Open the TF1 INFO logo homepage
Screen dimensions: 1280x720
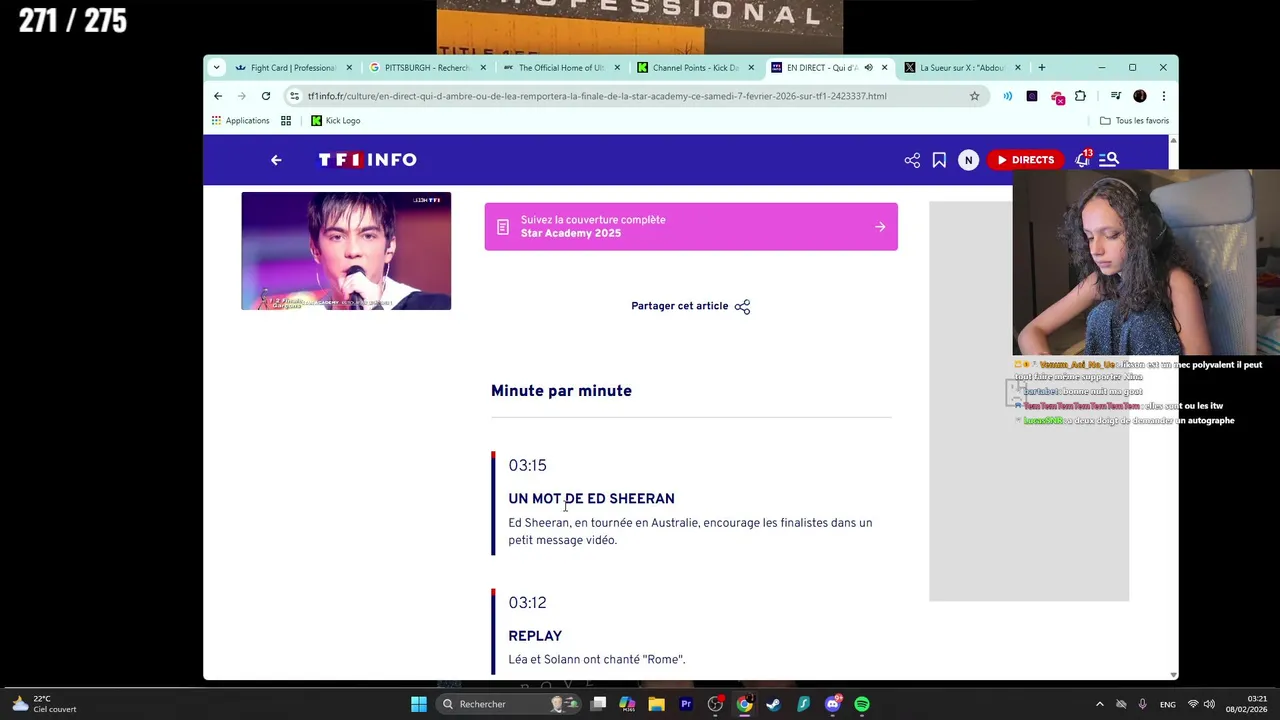tap(367, 160)
